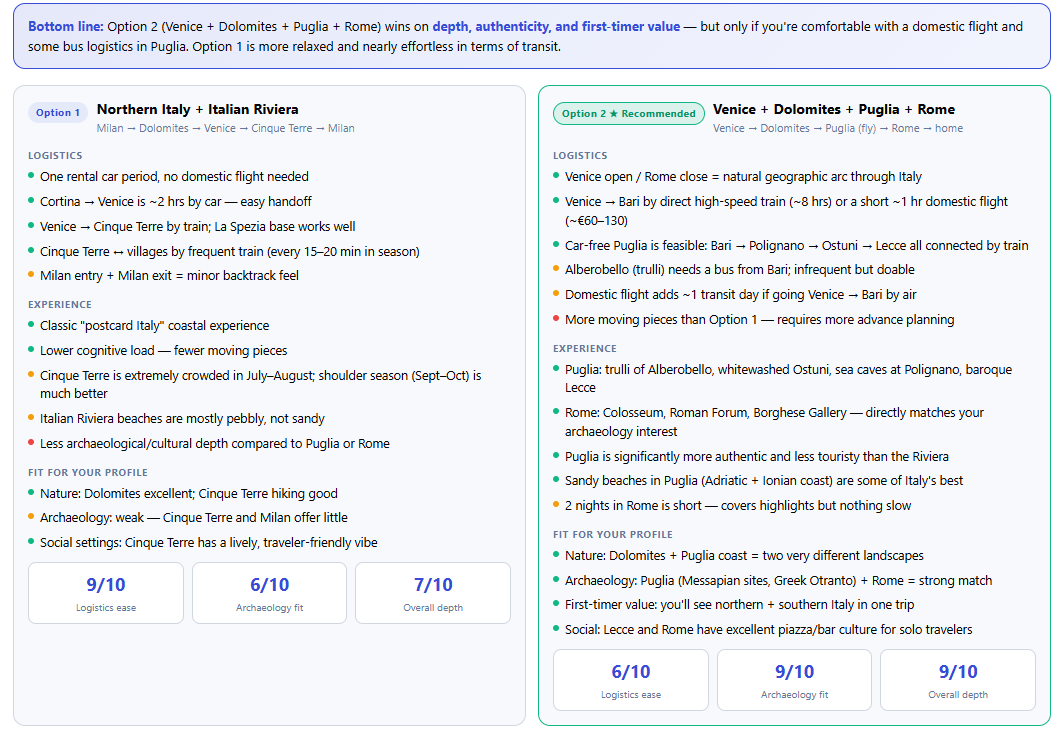Click Option 2 Archaeology fit 9/10 card

794,680
